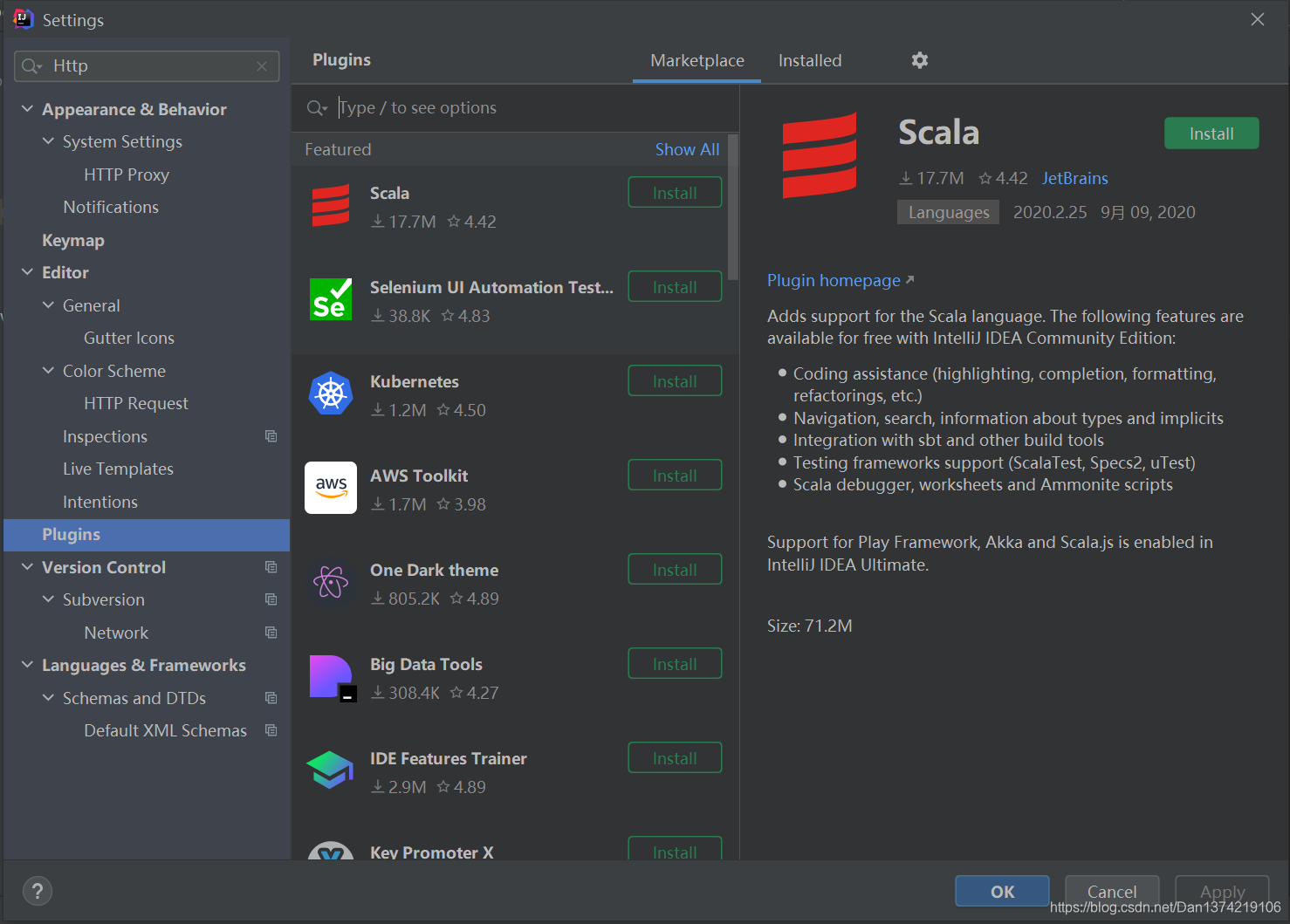Collapse the Appearance & Behavior section
Viewport: 1290px width, 924px height.
(27, 109)
